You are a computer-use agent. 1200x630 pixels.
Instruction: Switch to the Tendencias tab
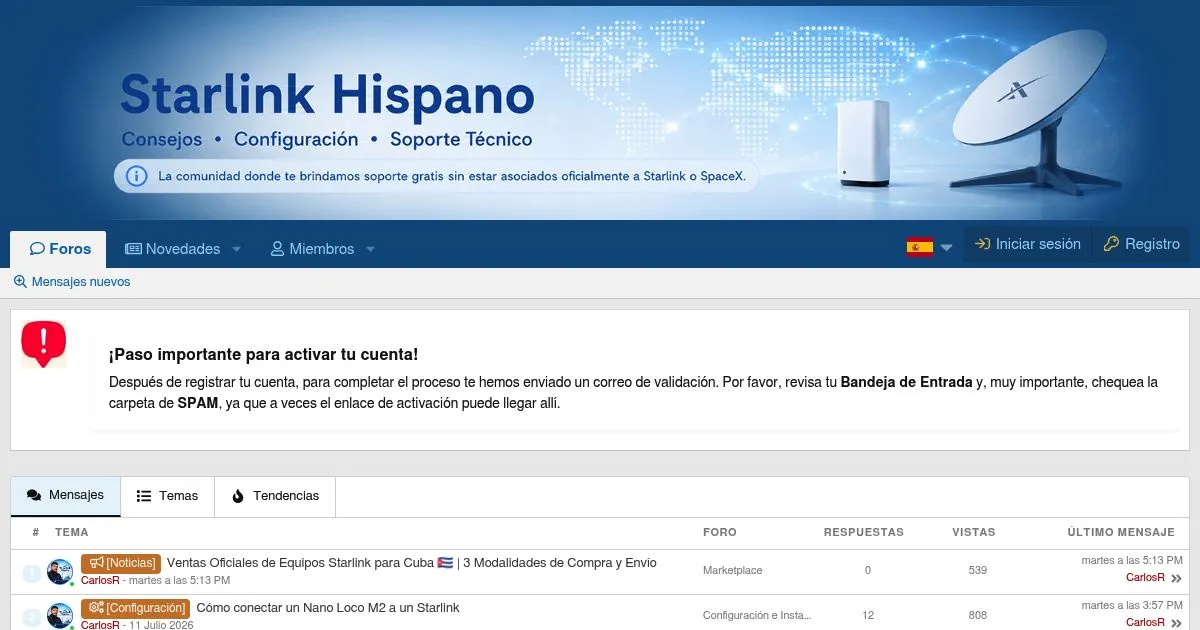[x=275, y=496]
